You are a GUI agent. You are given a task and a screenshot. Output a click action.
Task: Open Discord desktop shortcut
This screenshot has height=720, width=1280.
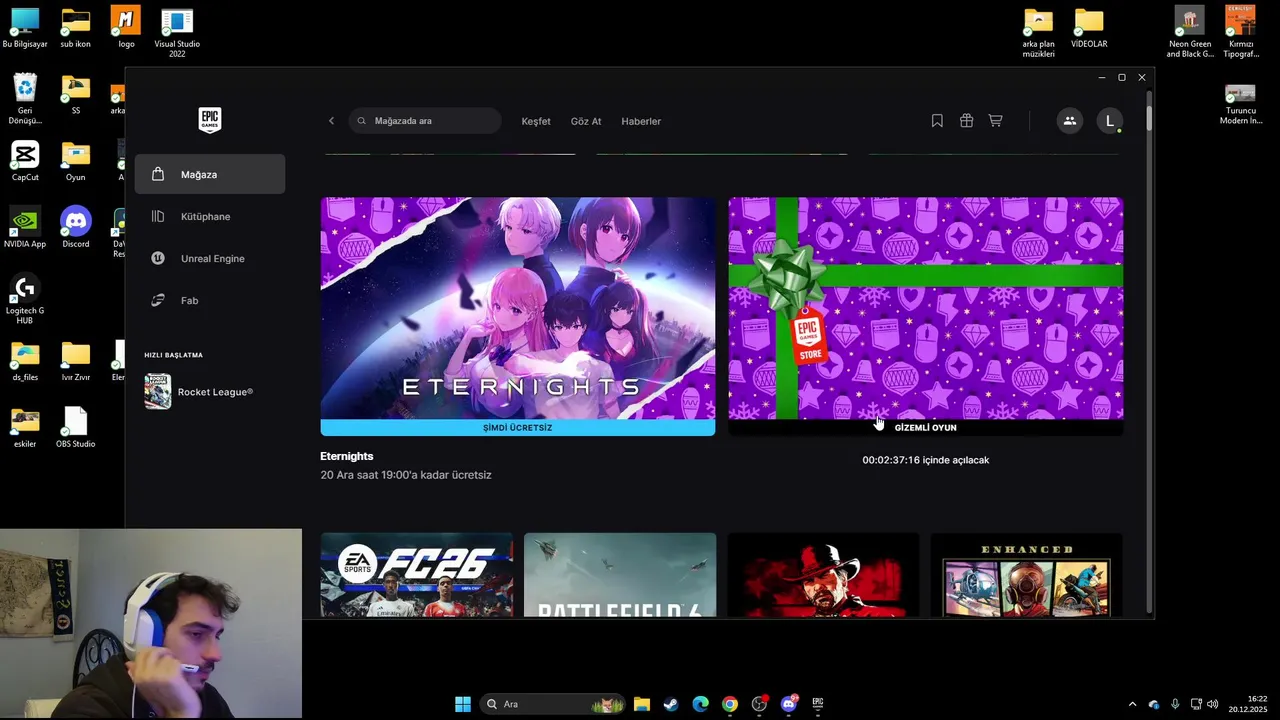[x=75, y=228]
